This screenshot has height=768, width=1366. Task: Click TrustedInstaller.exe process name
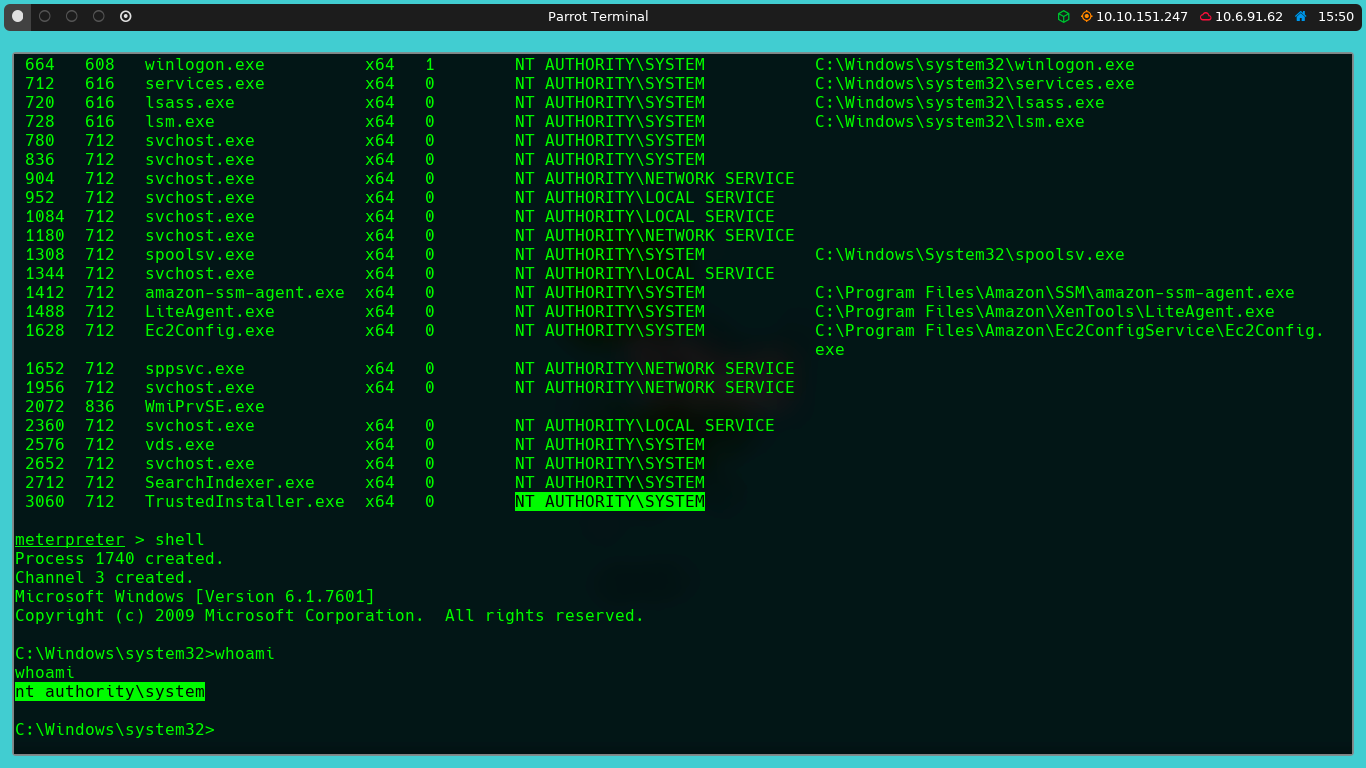pos(245,502)
